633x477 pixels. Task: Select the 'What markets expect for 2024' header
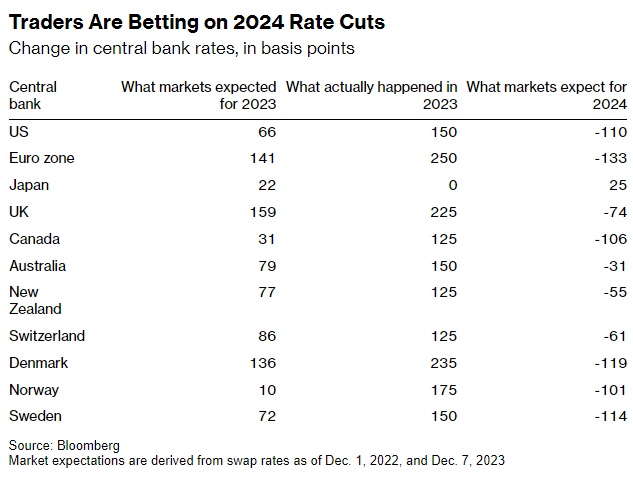[547, 95]
